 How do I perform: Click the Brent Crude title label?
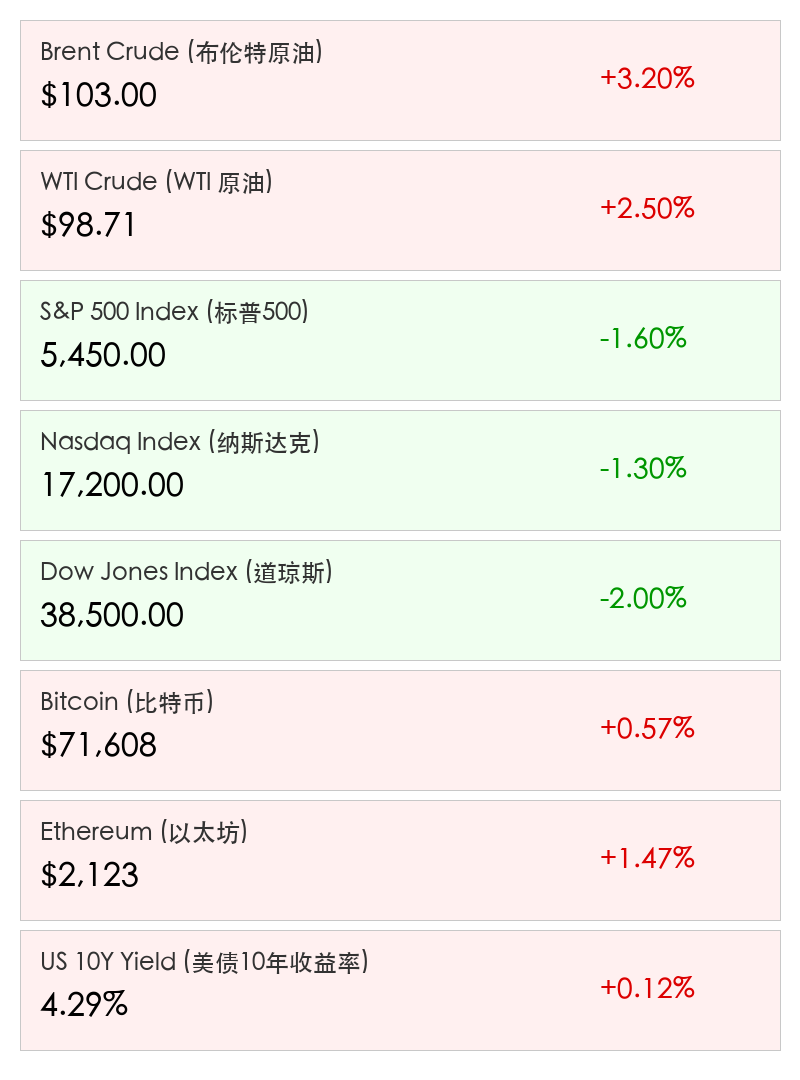(181, 52)
